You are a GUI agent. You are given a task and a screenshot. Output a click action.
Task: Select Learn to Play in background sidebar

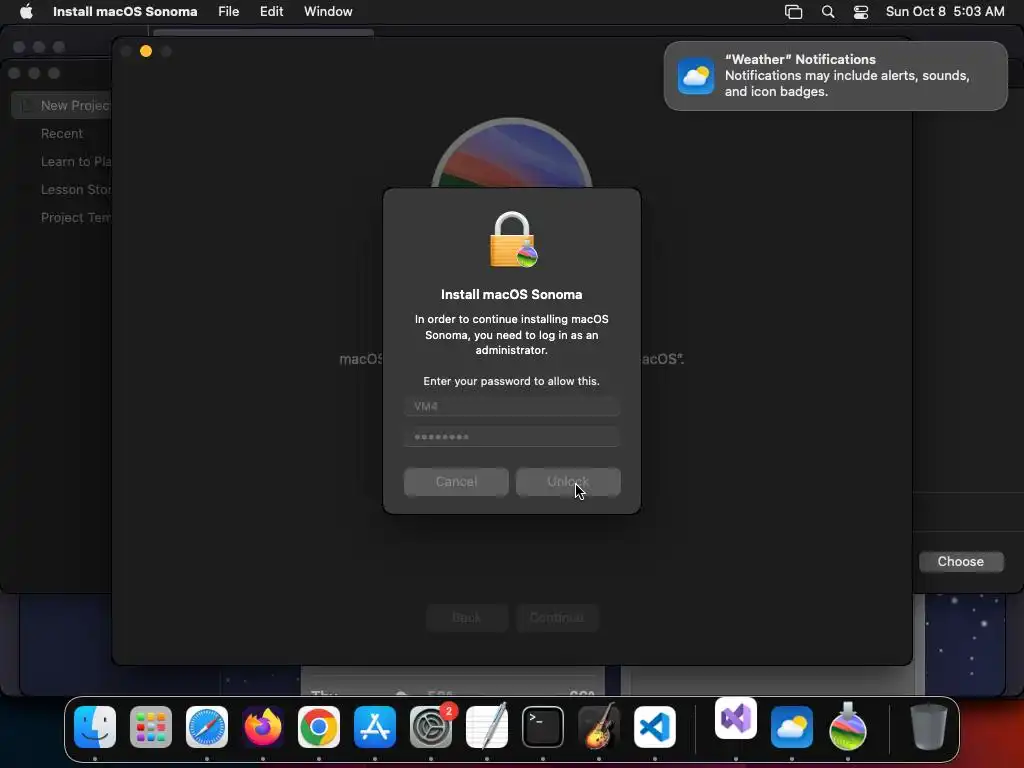coord(76,161)
